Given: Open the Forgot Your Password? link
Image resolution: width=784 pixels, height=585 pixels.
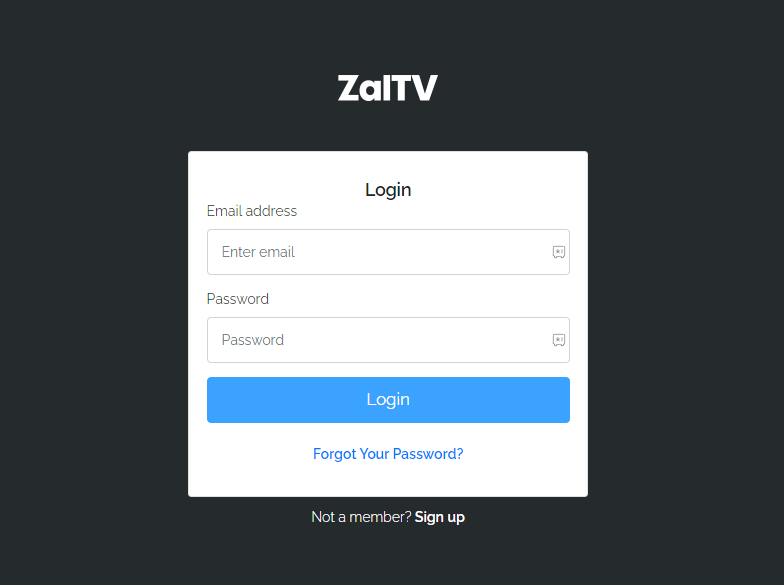Looking at the screenshot, I should [x=388, y=454].
